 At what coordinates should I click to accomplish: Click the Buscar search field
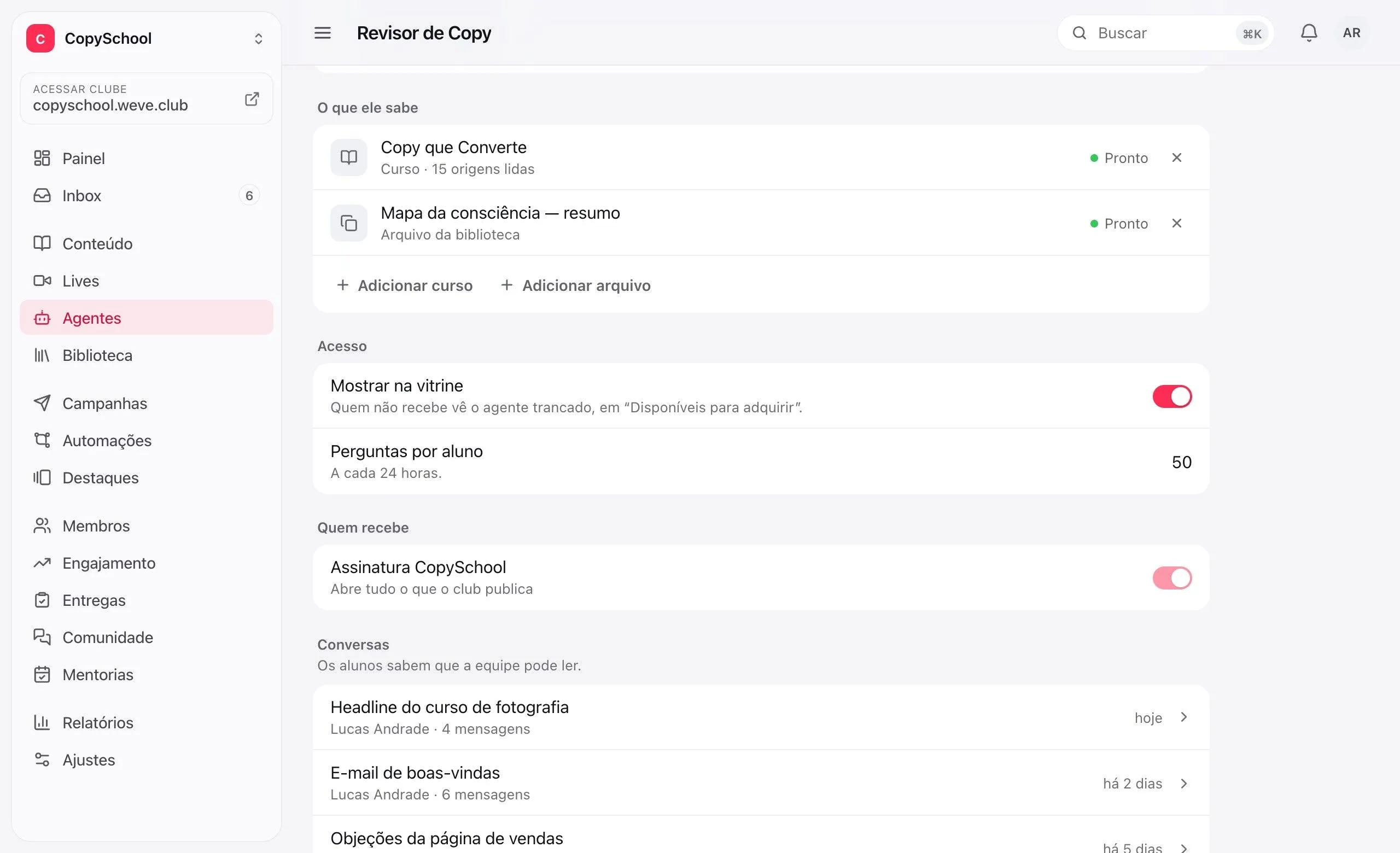(1165, 33)
